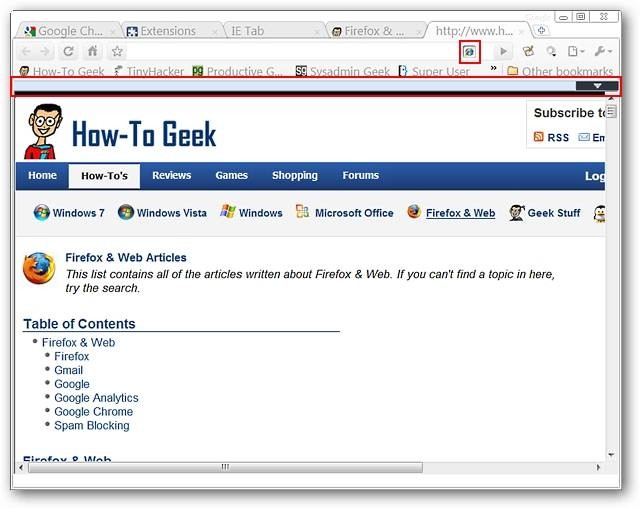640x508 pixels.
Task: Click the horizontal scrollbar thumb
Action: click(x=225, y=467)
